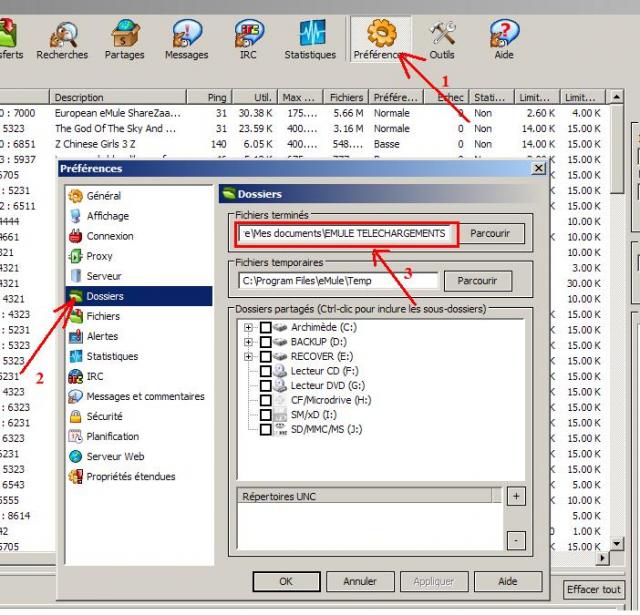
Task: Close the Préférences dialog
Action: [539, 168]
